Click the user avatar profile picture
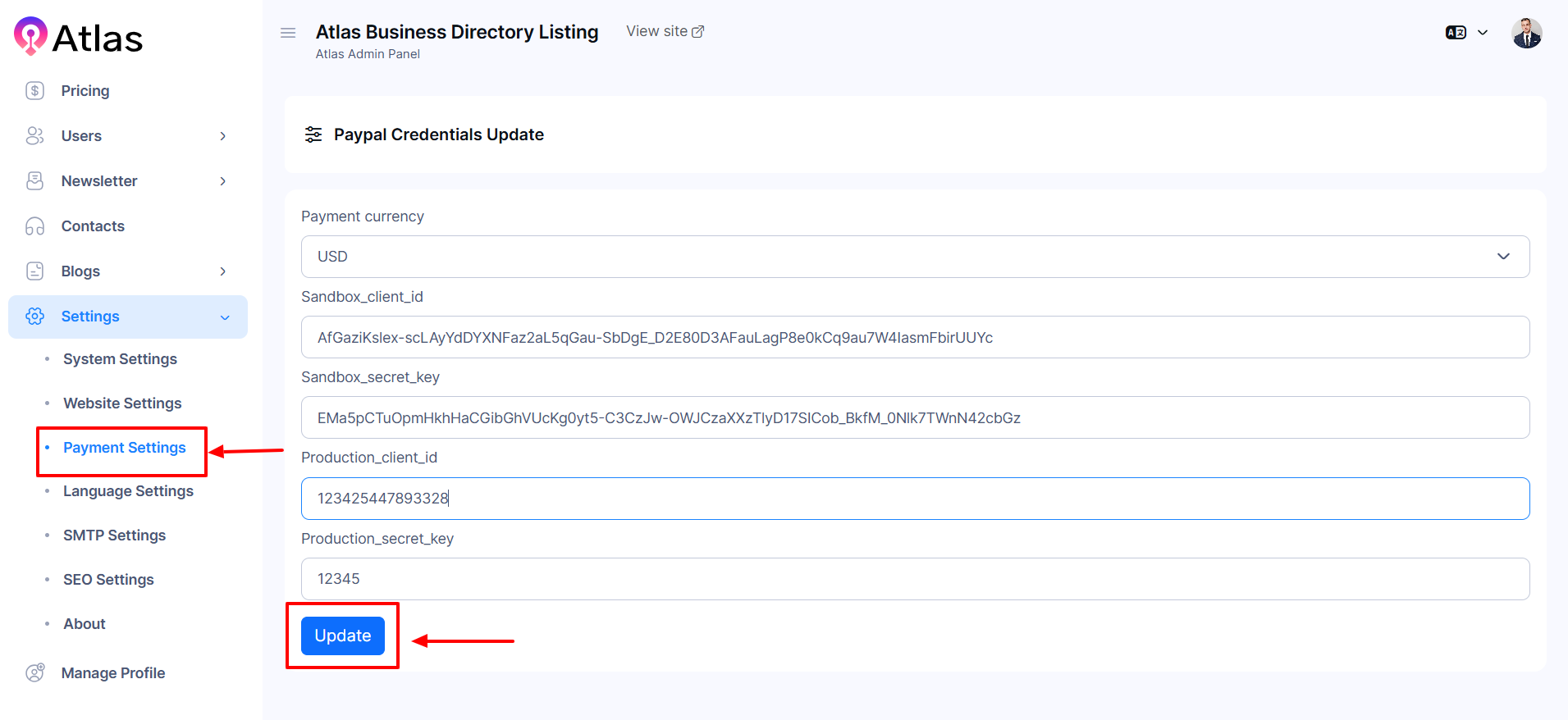Screen dimensions: 1568x720 pyautogui.click(x=1526, y=34)
